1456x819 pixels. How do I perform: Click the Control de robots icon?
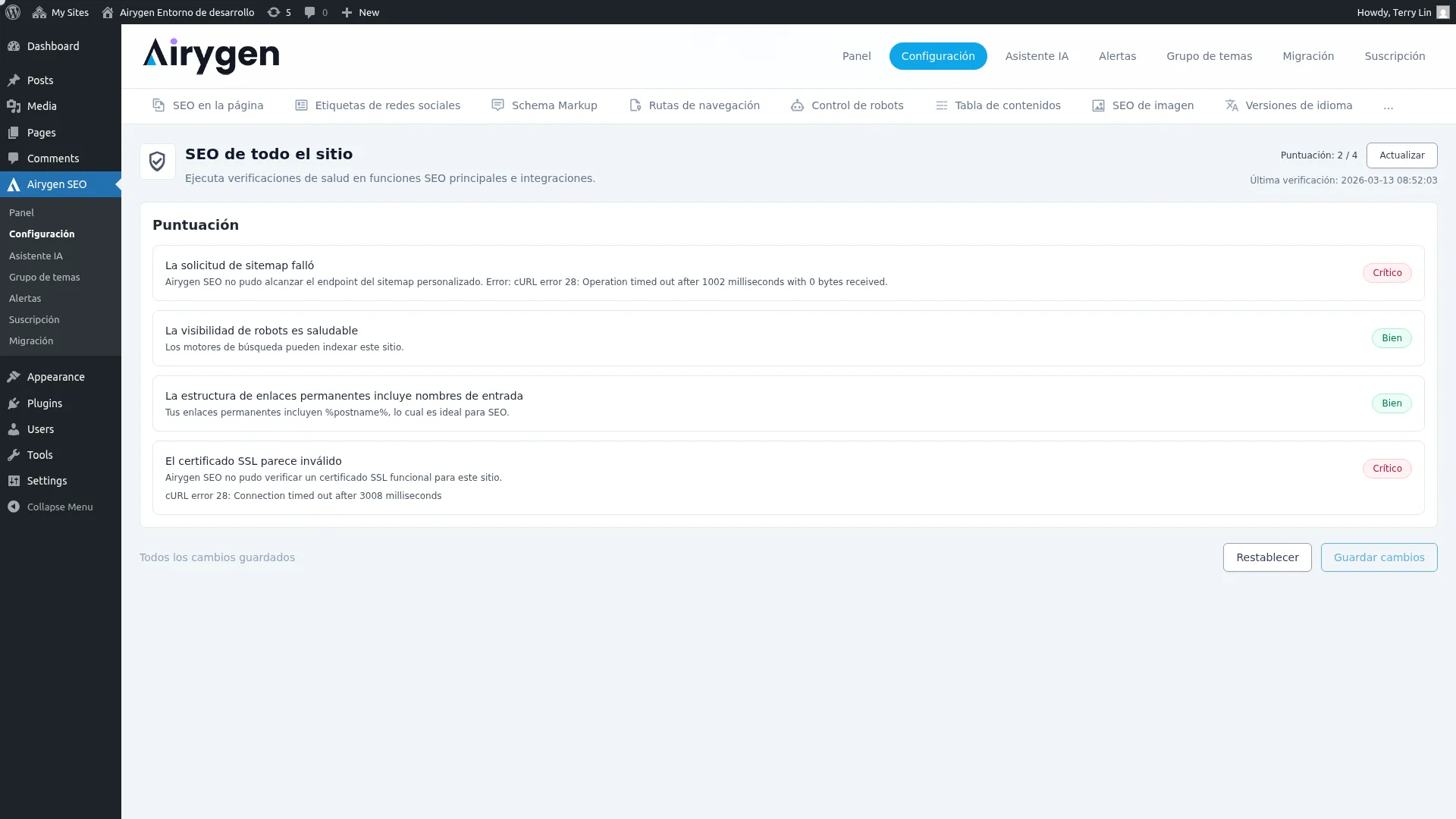click(x=797, y=105)
